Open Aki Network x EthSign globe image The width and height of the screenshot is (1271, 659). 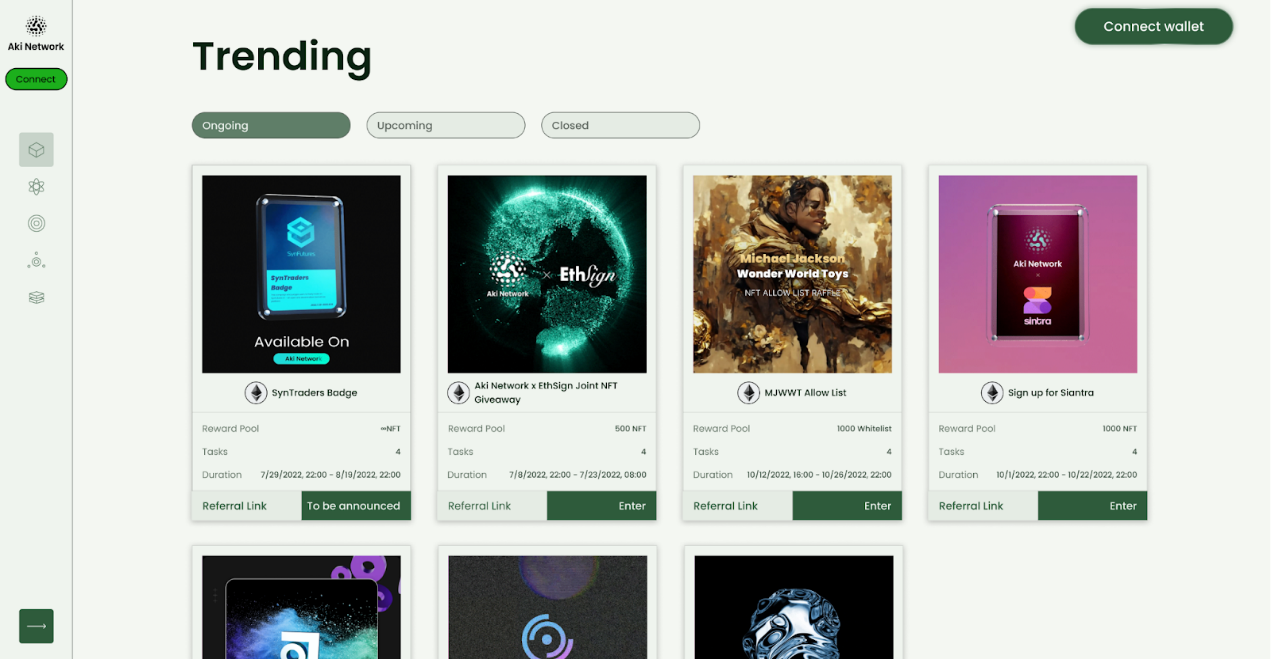547,274
